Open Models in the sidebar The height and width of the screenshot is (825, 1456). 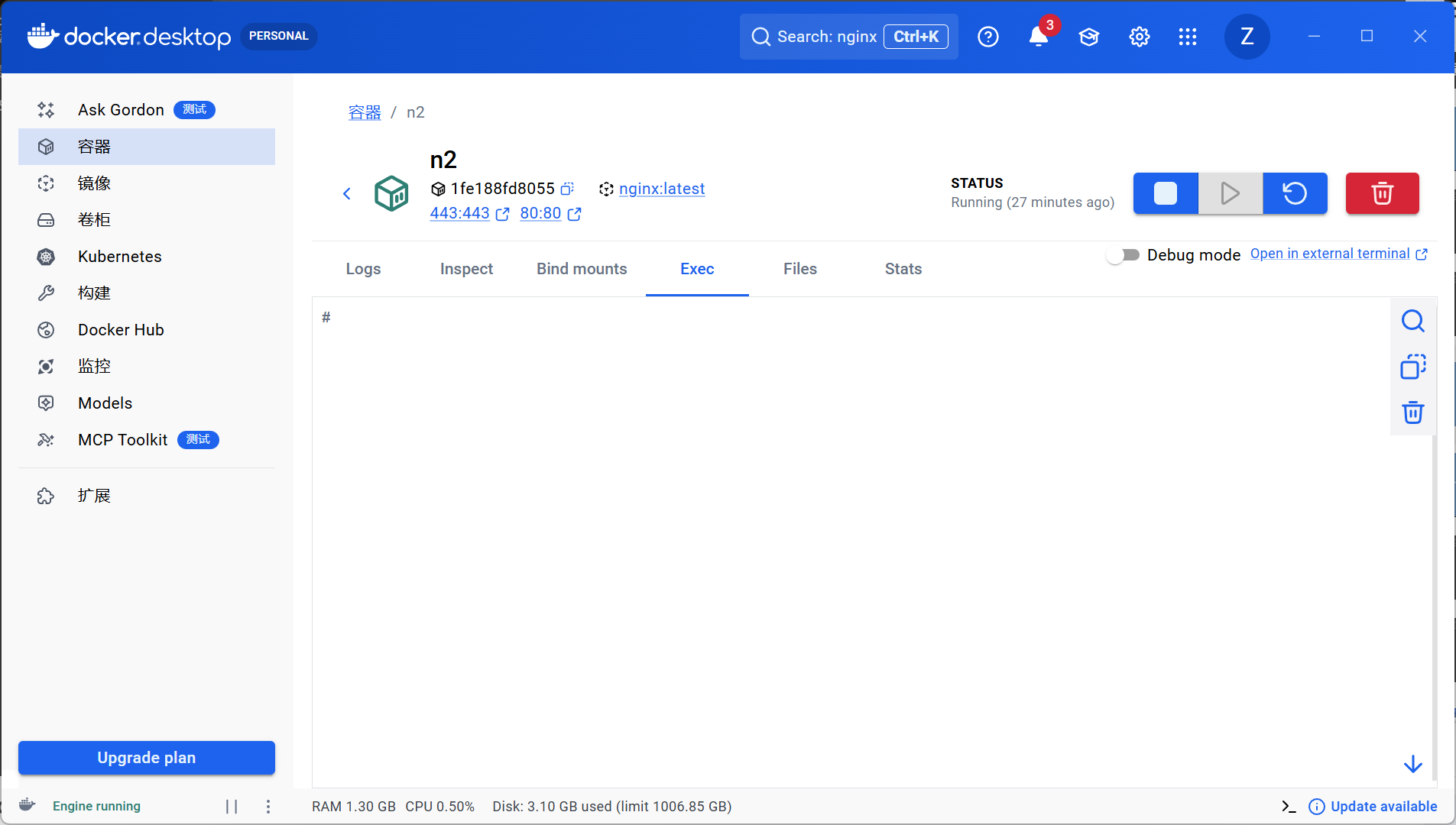point(146,403)
